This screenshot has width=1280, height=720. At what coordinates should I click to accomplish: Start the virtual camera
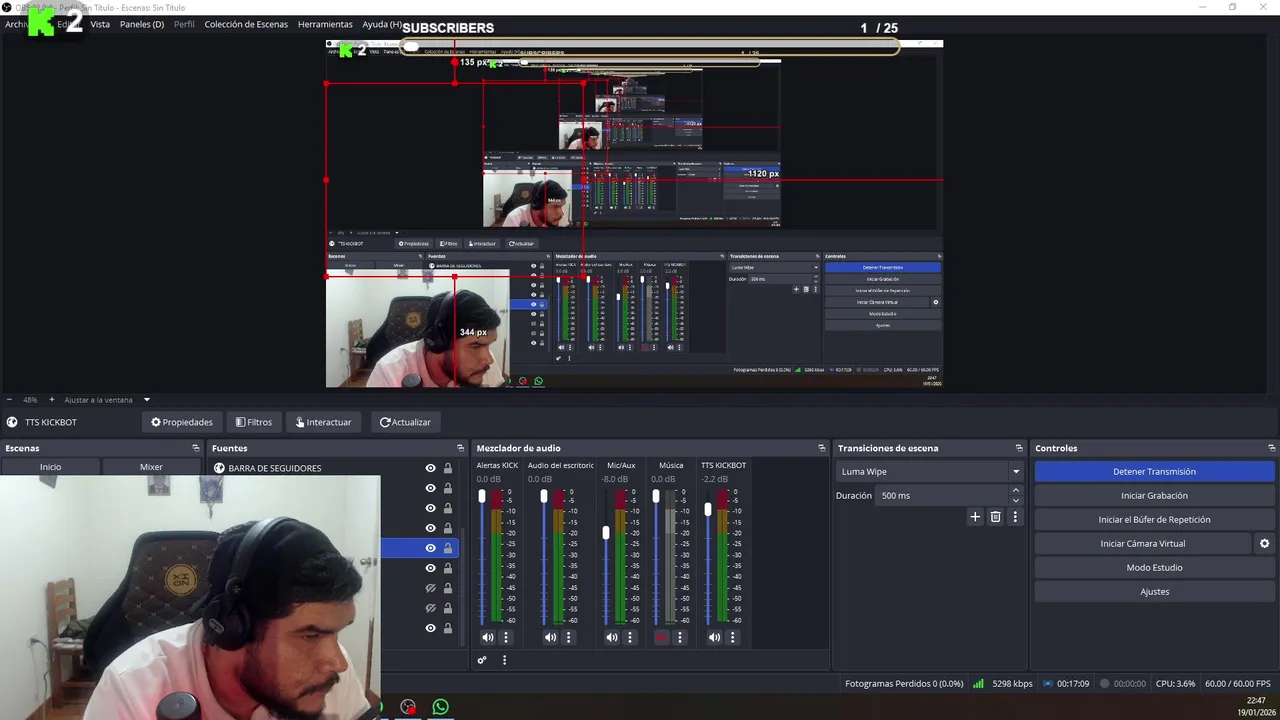tap(1142, 543)
